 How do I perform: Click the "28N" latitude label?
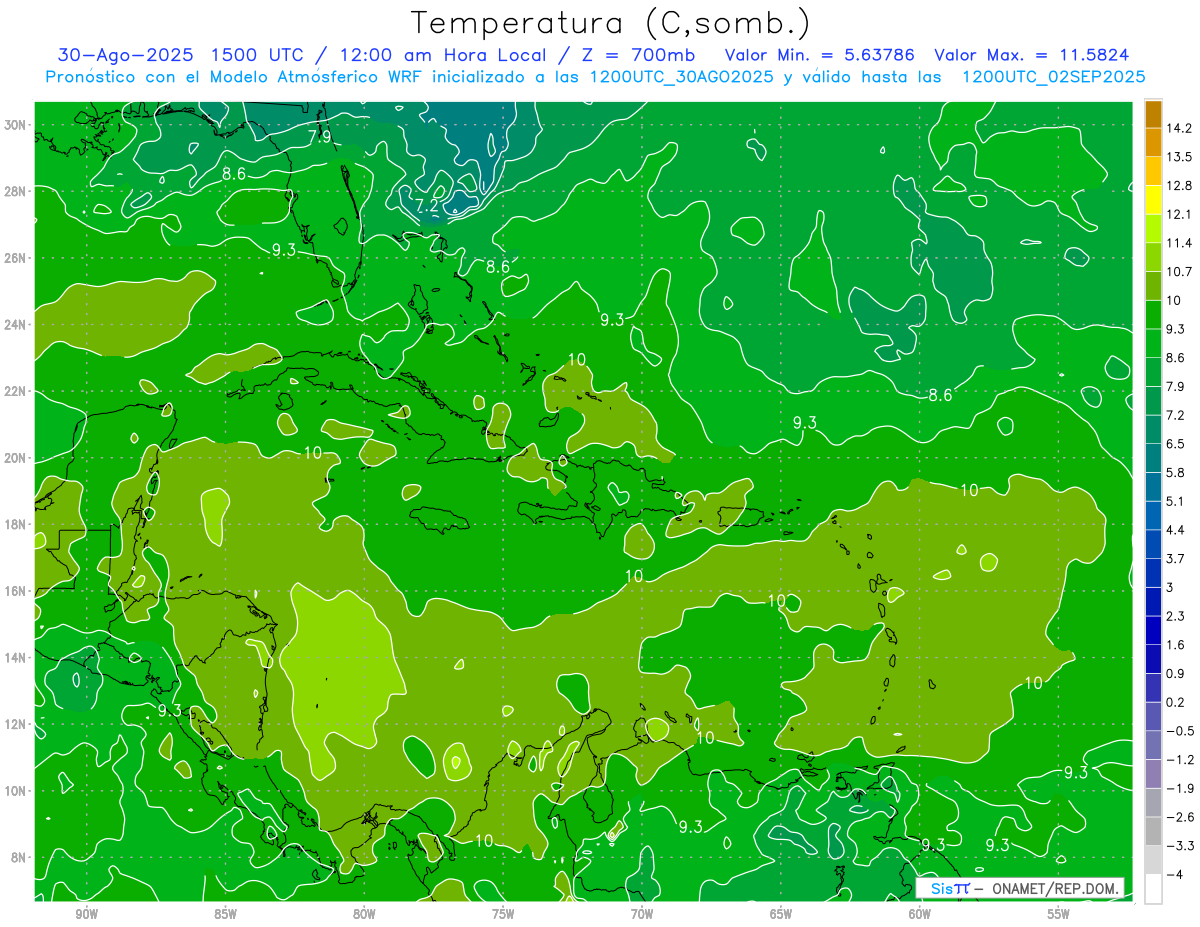(16, 191)
